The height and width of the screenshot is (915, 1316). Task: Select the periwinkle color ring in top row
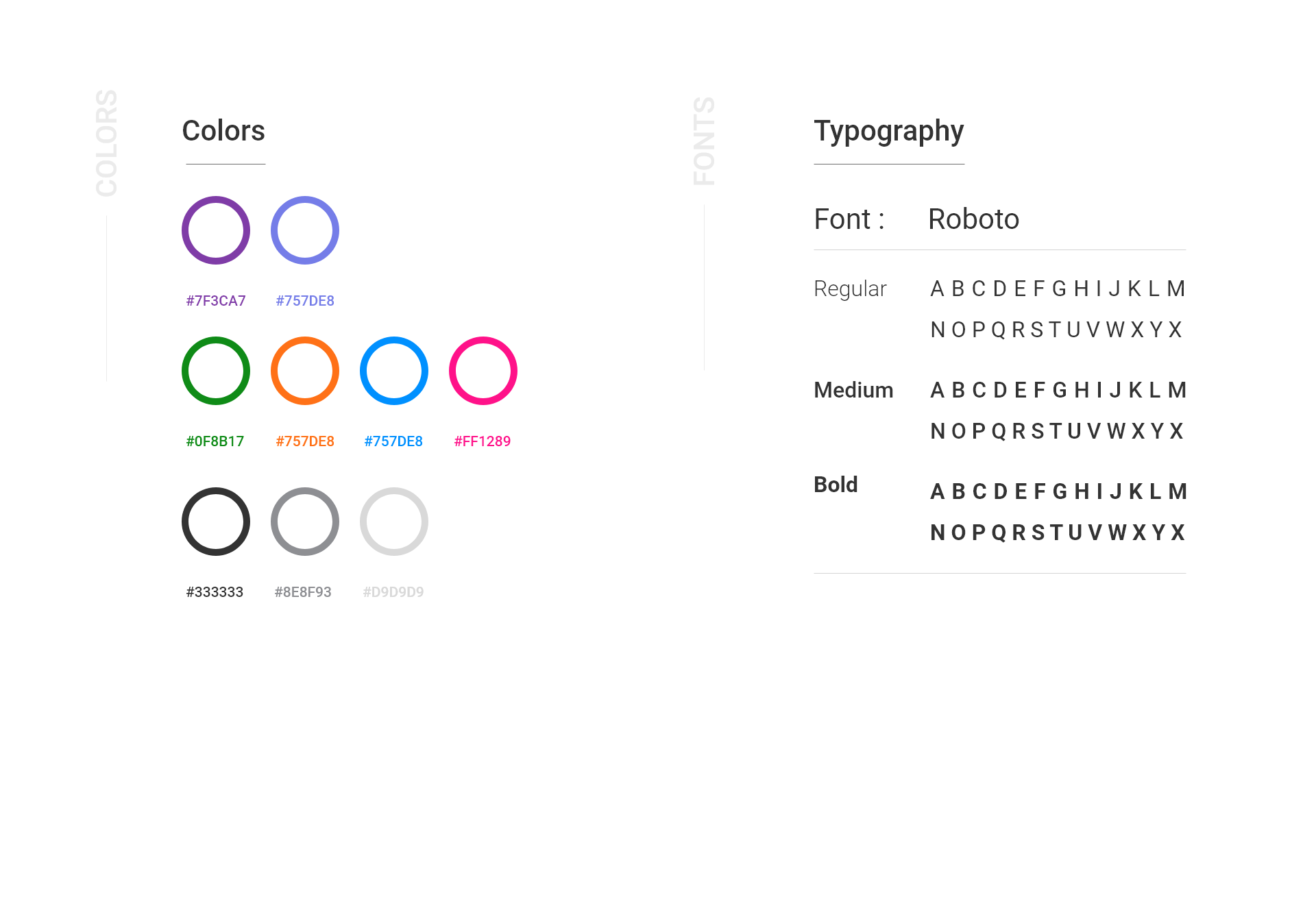(305, 230)
